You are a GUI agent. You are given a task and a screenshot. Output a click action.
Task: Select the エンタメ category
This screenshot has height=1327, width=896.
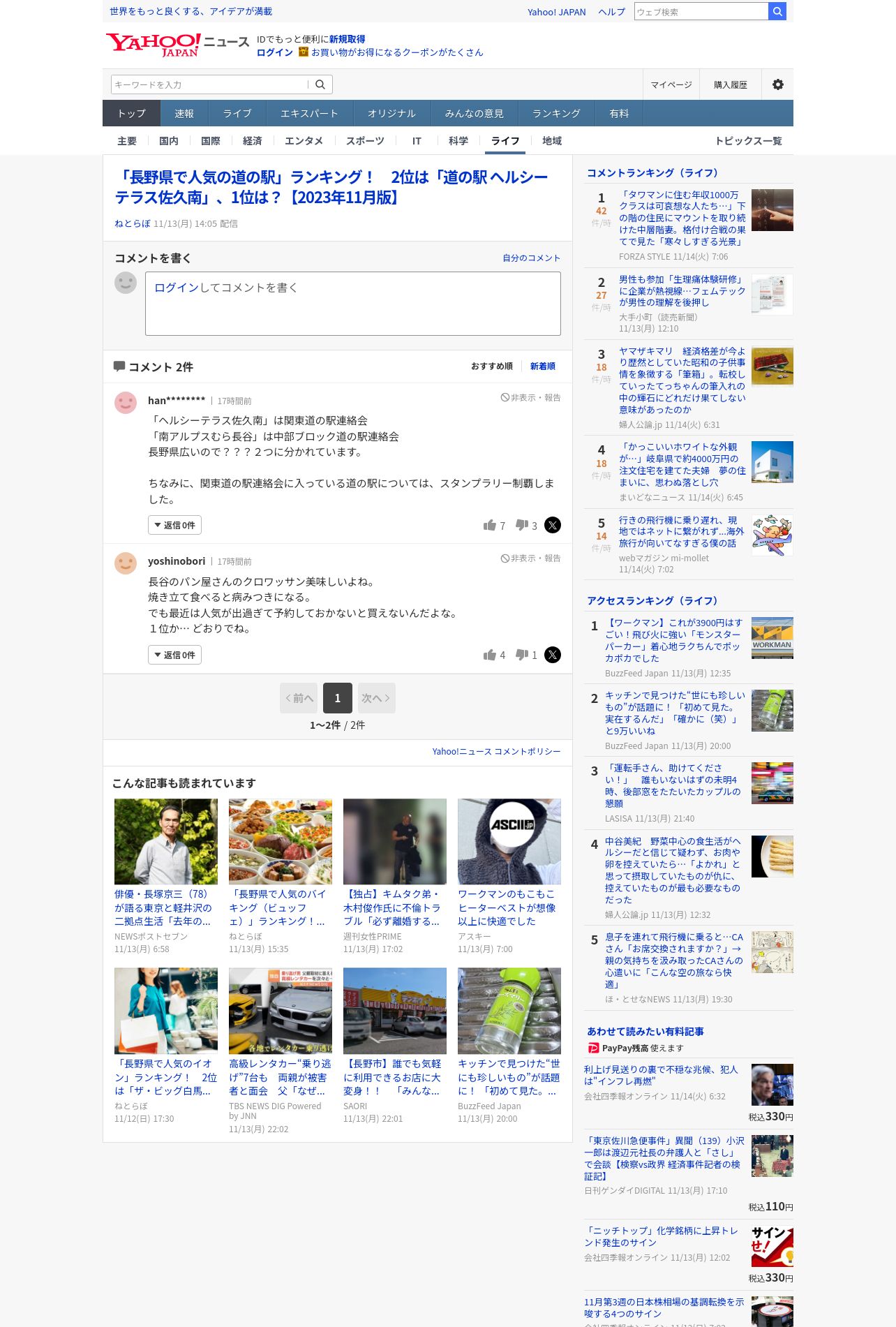tap(304, 141)
